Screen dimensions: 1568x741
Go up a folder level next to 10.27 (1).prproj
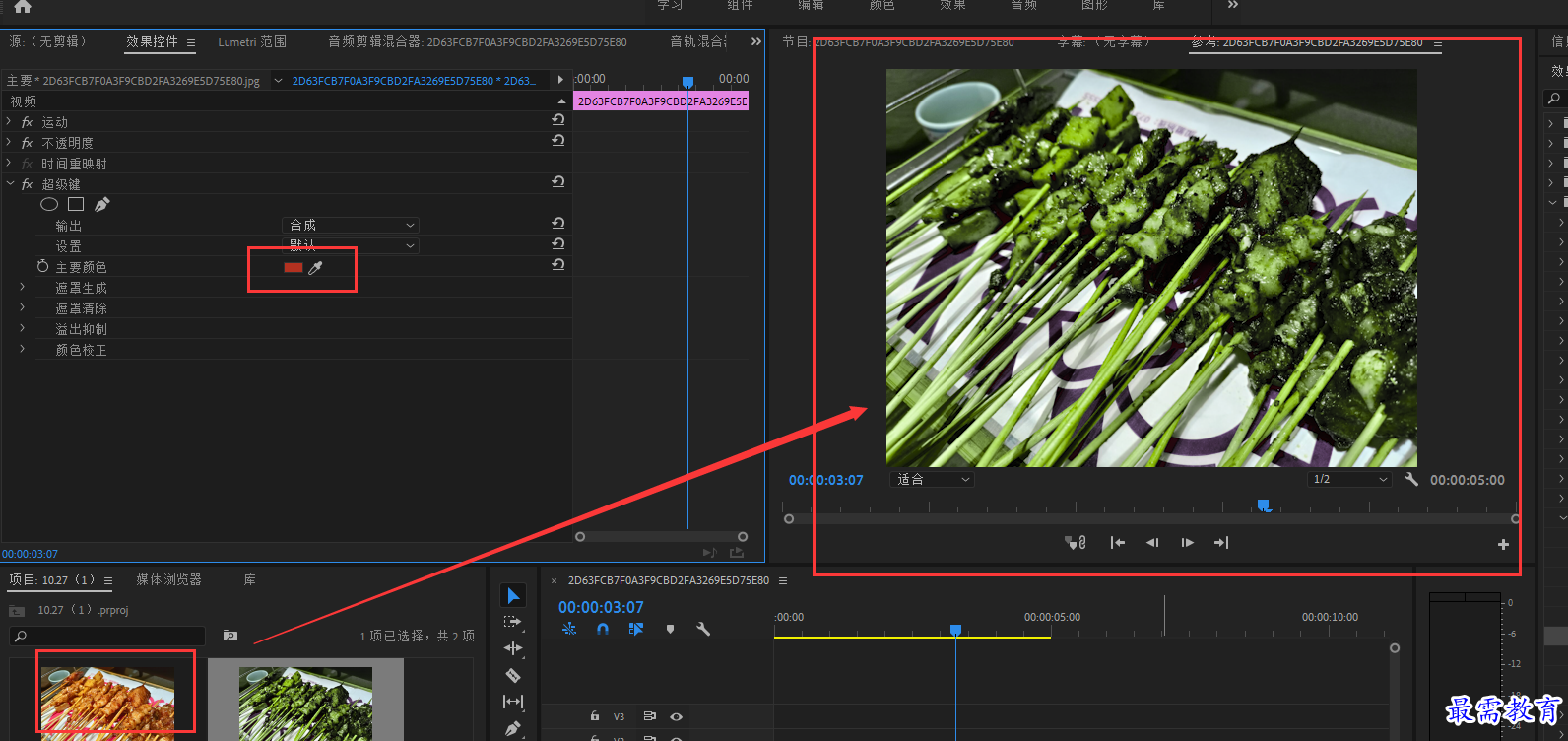tap(17, 611)
